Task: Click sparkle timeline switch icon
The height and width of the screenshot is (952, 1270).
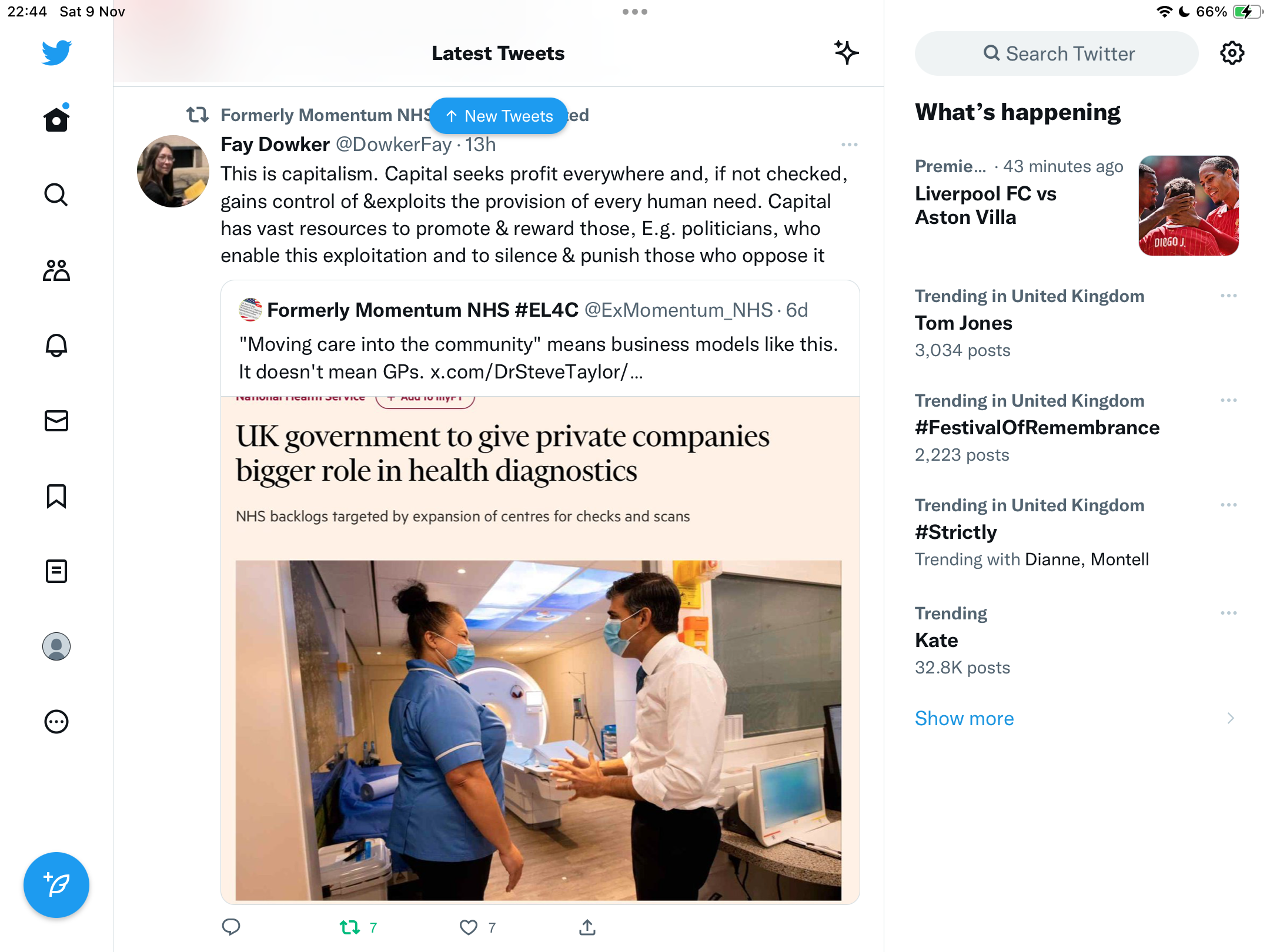Action: tap(846, 53)
